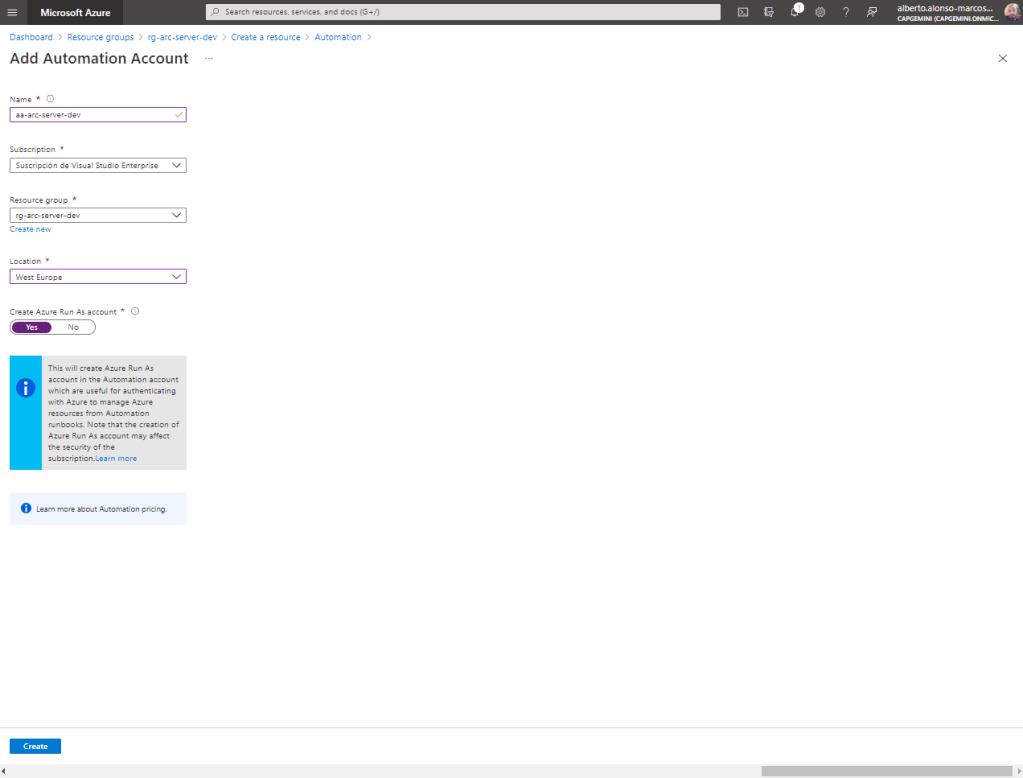This screenshot has width=1023, height=778.
Task: Switch Run As account toggle to No
Action: [73, 327]
